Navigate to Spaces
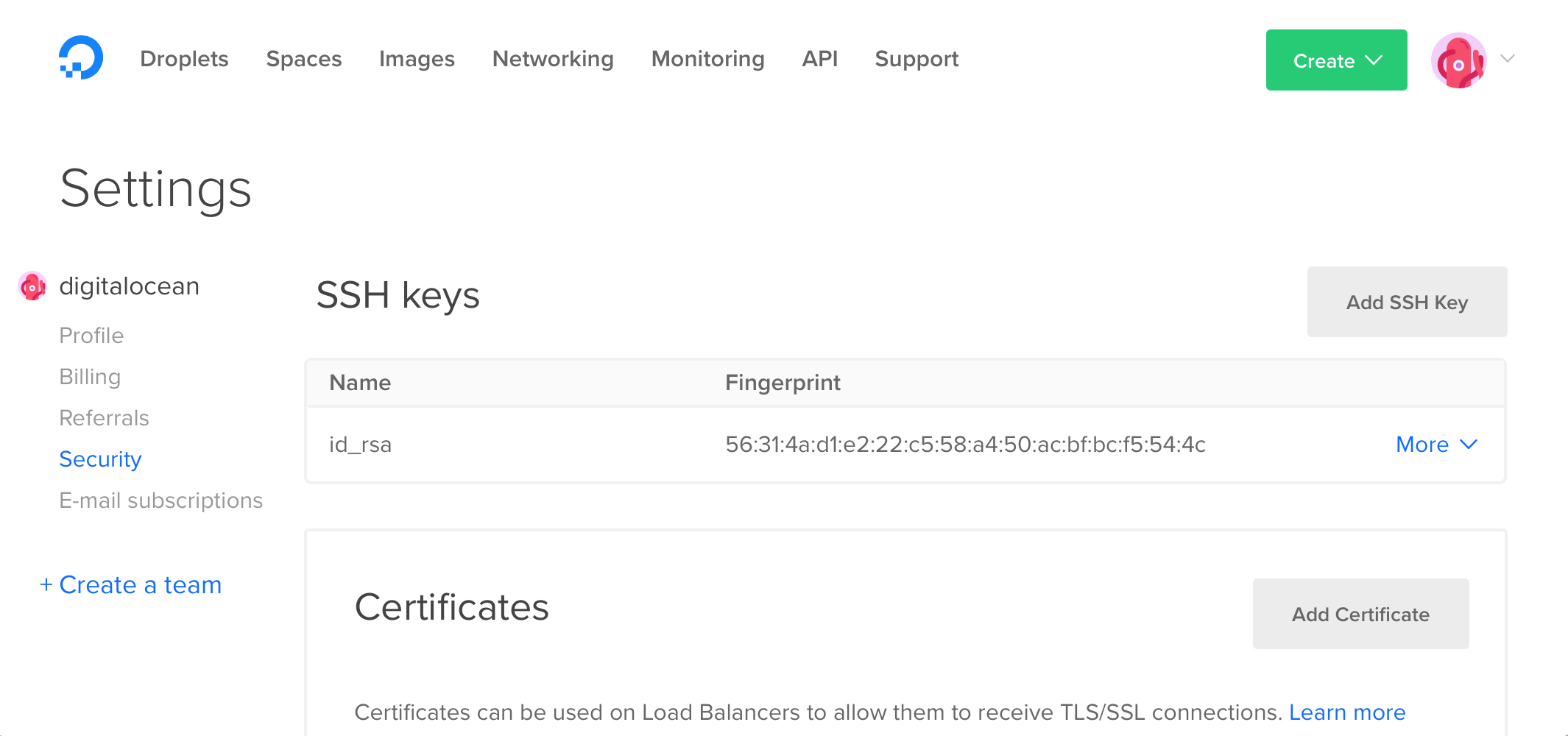Image resolution: width=1568 pixels, height=736 pixels. click(303, 59)
